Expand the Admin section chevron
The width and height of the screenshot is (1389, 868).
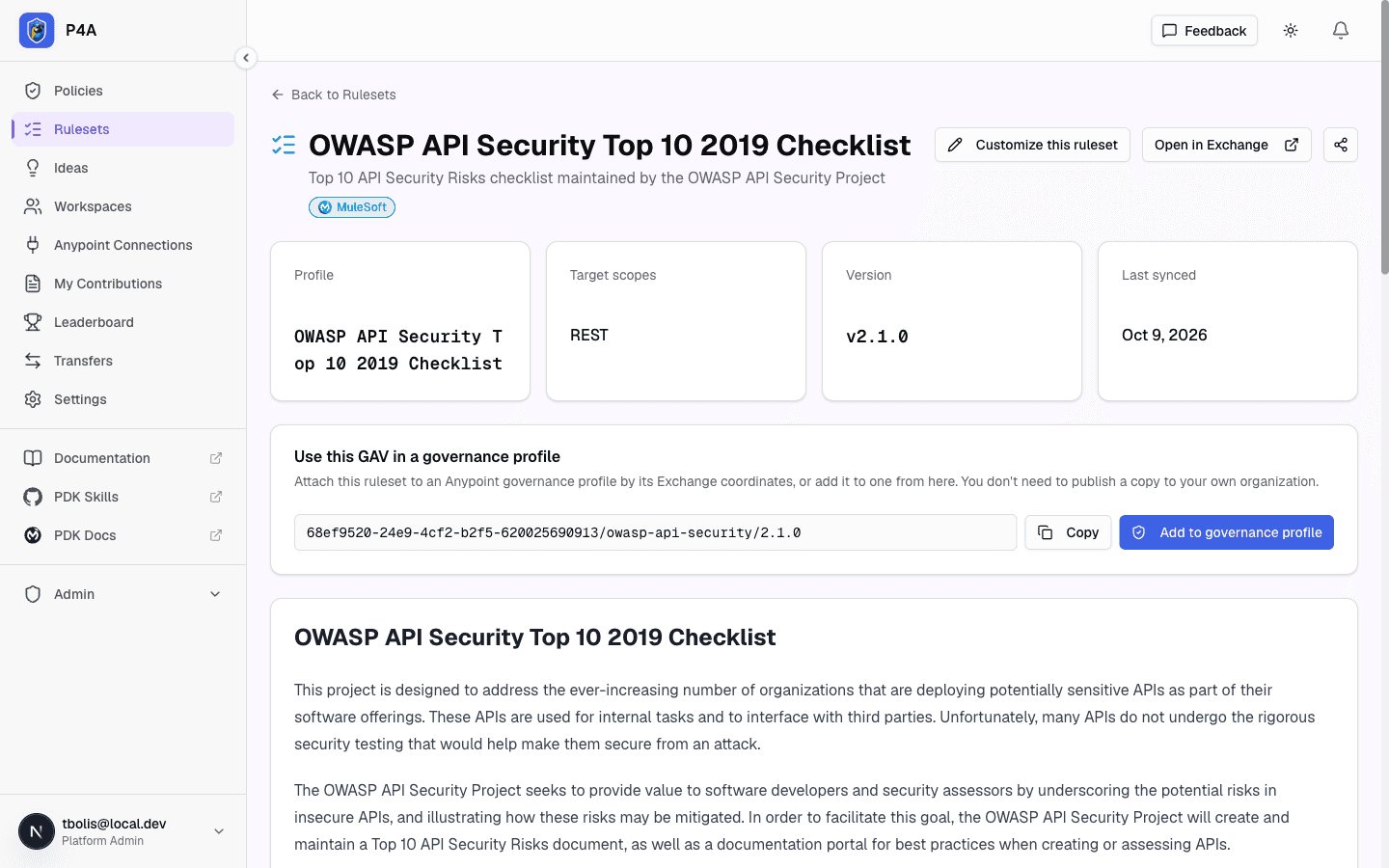[215, 594]
